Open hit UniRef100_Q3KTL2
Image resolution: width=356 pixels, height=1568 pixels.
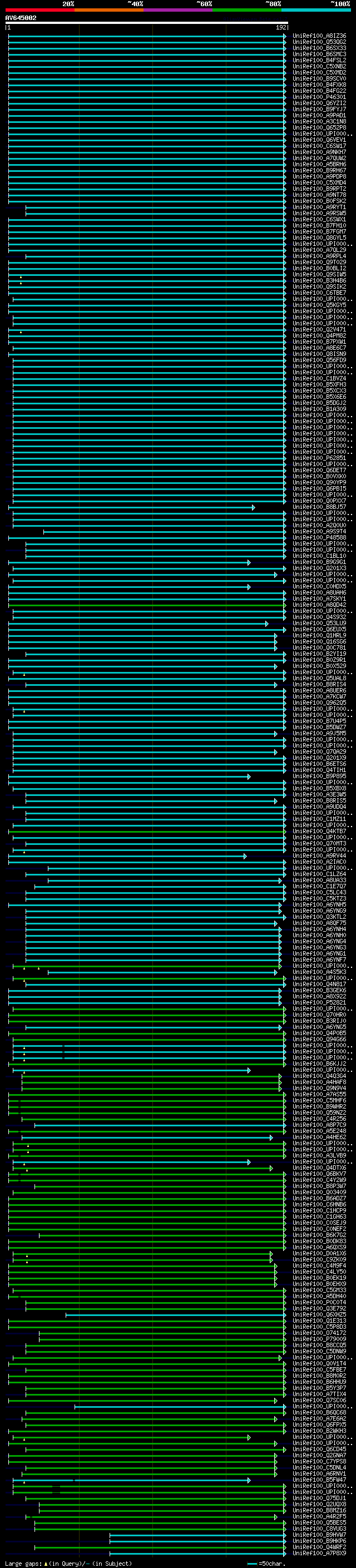(319, 917)
